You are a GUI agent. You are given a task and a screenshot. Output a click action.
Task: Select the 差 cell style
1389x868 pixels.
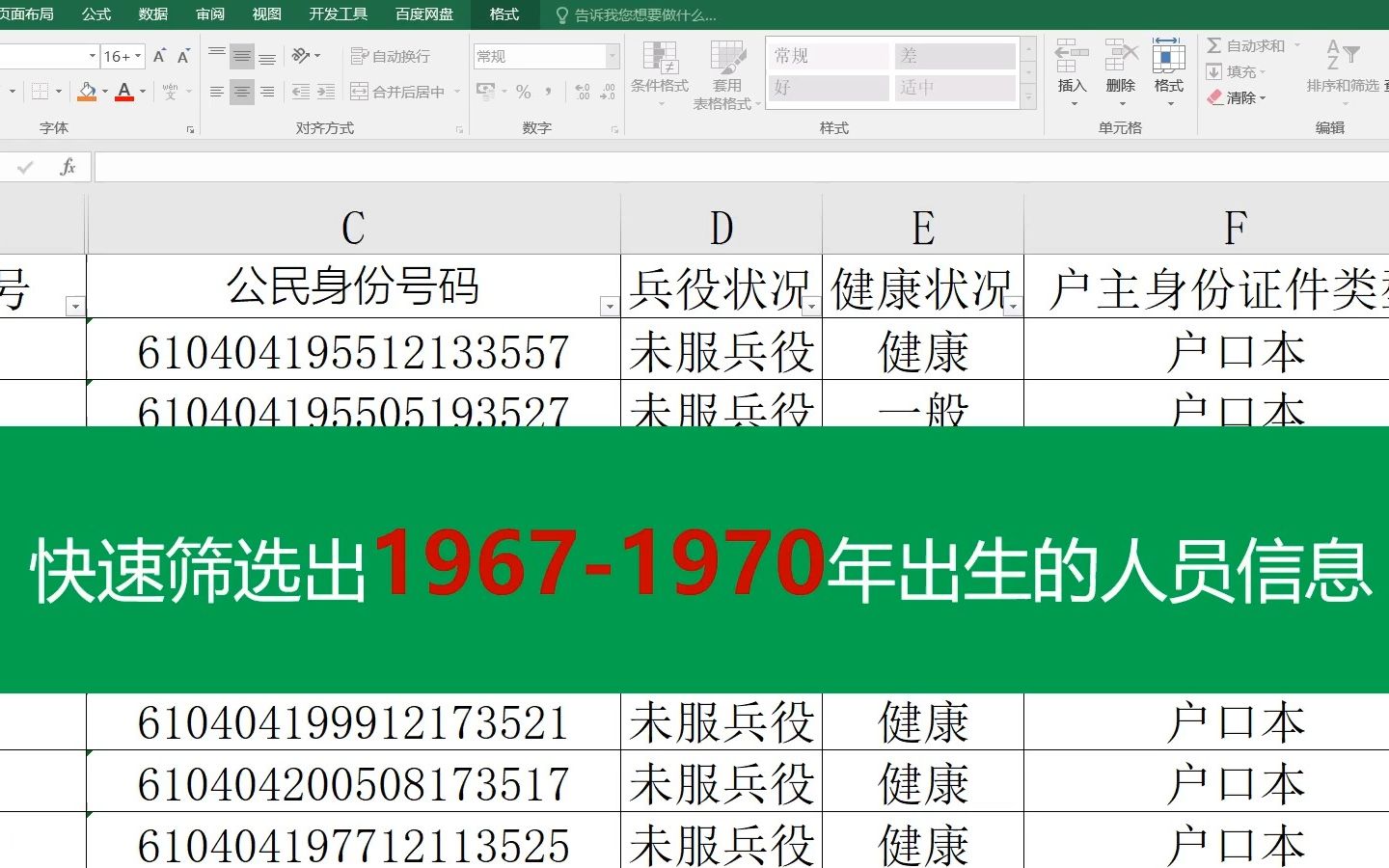pyautogui.click(x=955, y=56)
